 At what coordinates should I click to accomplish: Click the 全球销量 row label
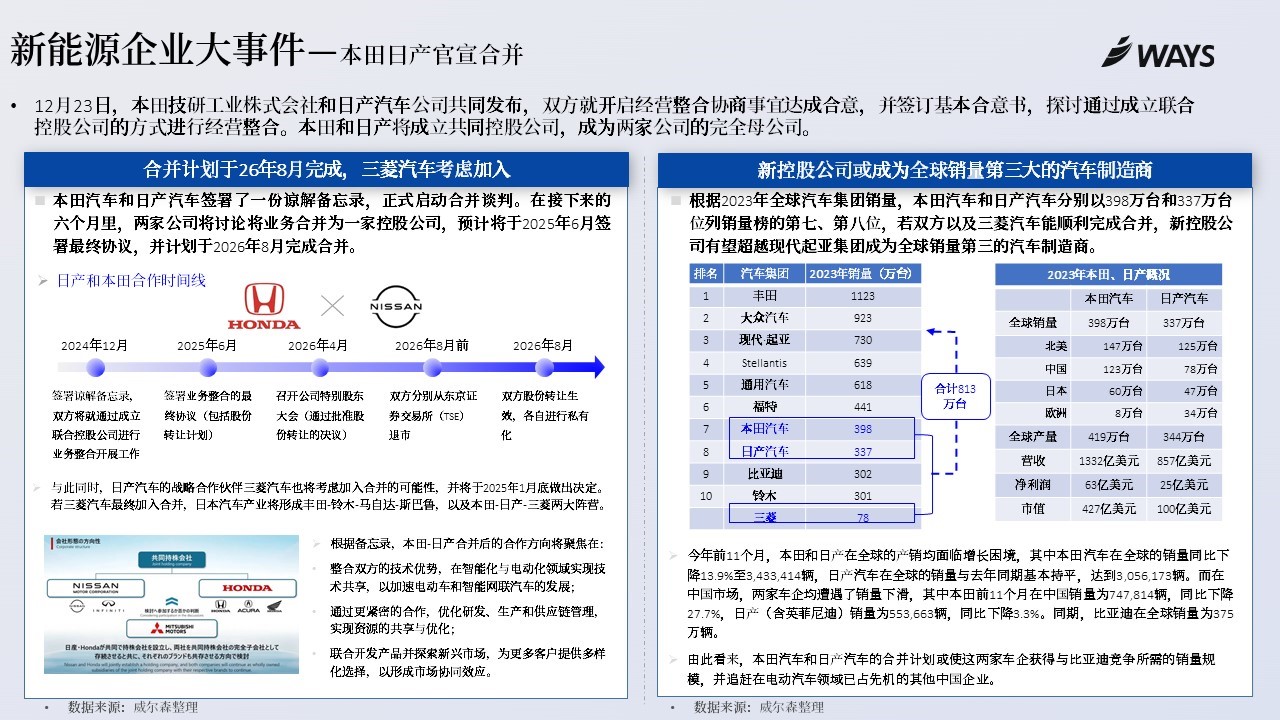click(x=1032, y=323)
